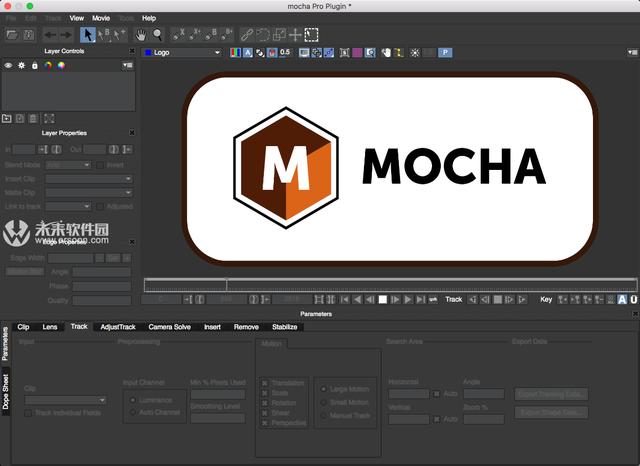Open the Blend Mode dropdown
Screen dimensions: 640x466
point(68,165)
